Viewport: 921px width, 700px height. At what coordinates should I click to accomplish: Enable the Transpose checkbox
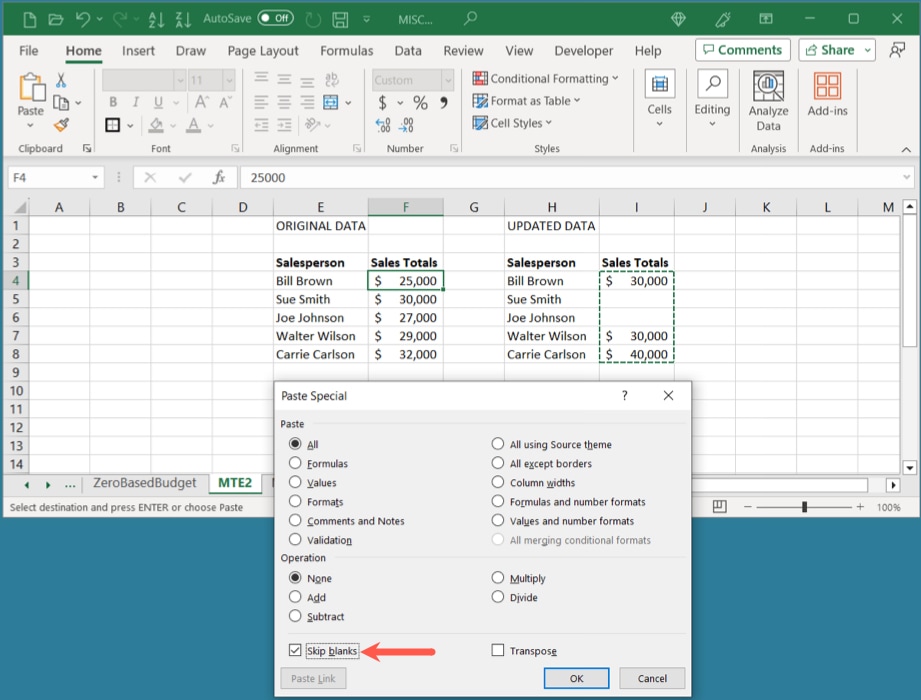pyautogui.click(x=498, y=651)
